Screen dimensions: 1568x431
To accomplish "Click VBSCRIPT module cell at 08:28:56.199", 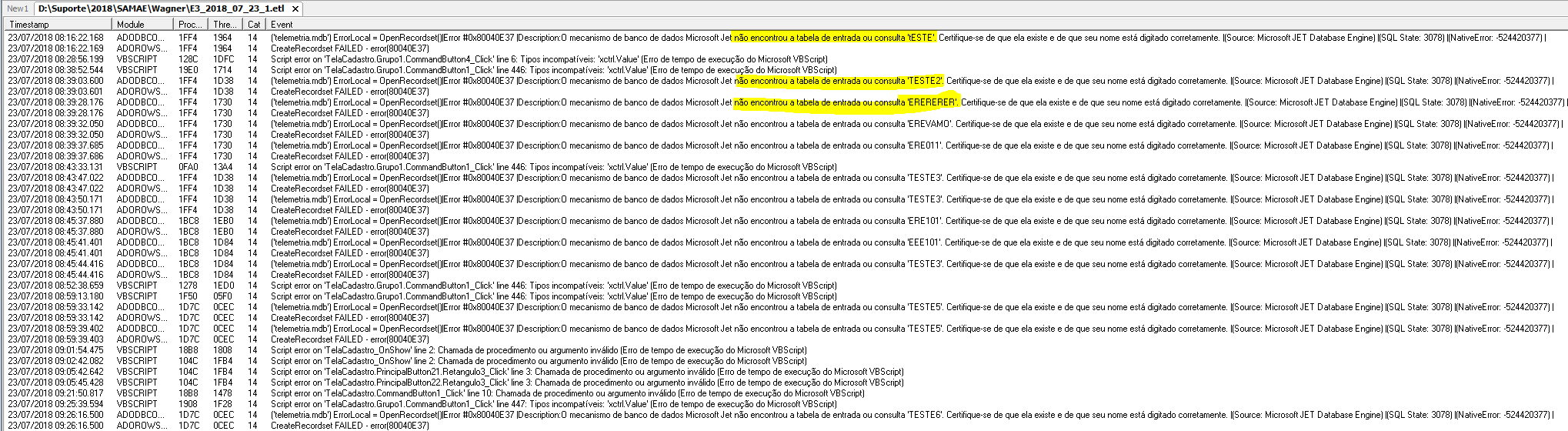I will (x=137, y=59).
